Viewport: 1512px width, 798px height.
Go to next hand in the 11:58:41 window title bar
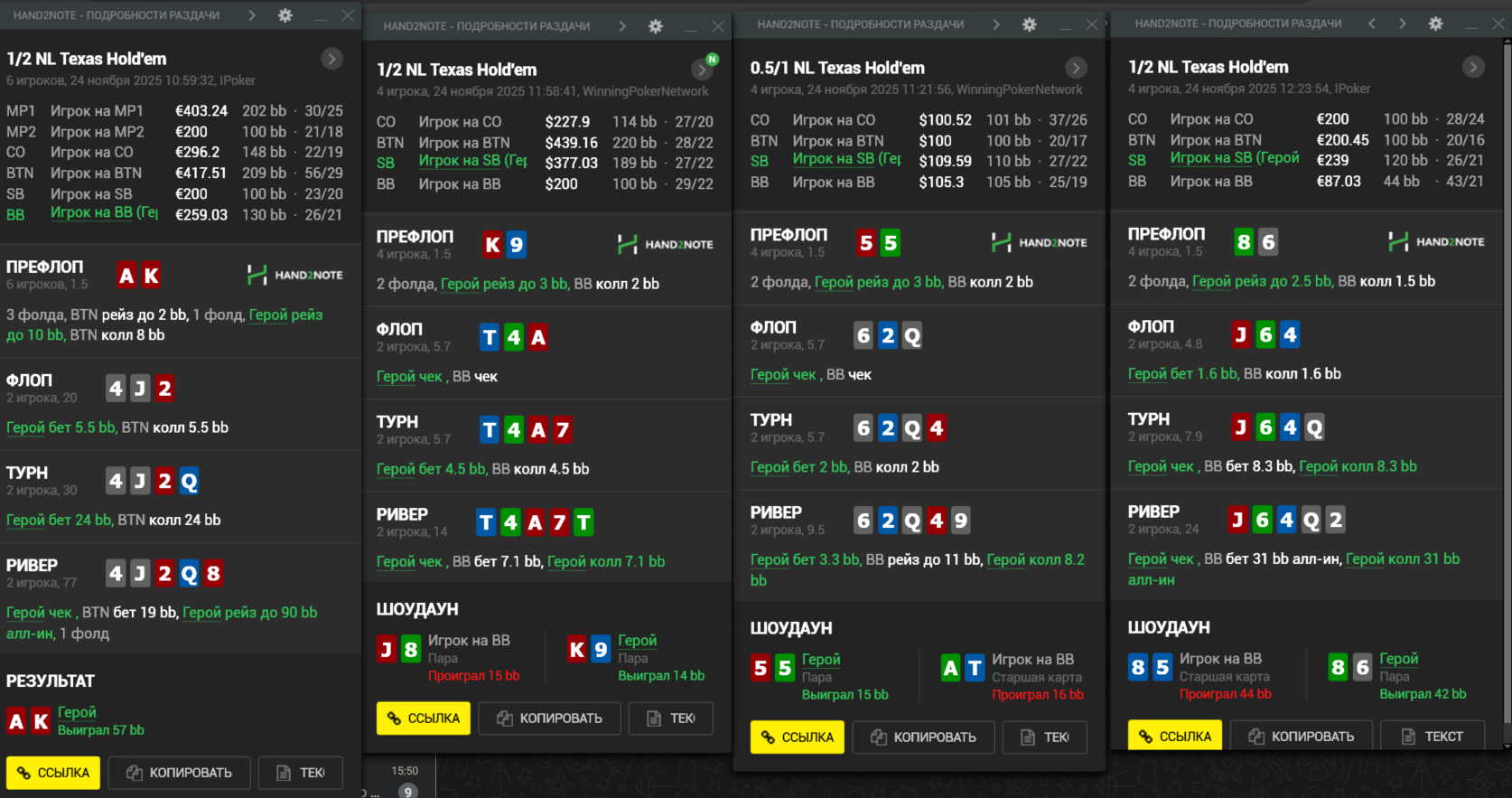622,26
